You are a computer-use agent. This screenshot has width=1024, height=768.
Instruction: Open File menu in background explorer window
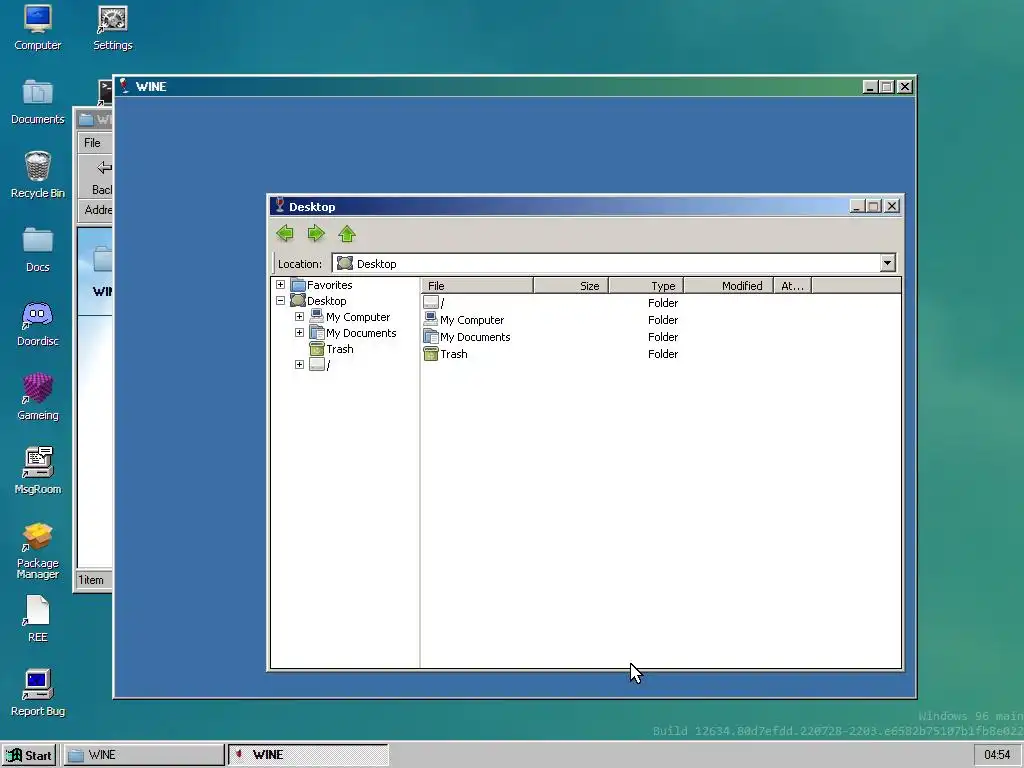coord(92,142)
